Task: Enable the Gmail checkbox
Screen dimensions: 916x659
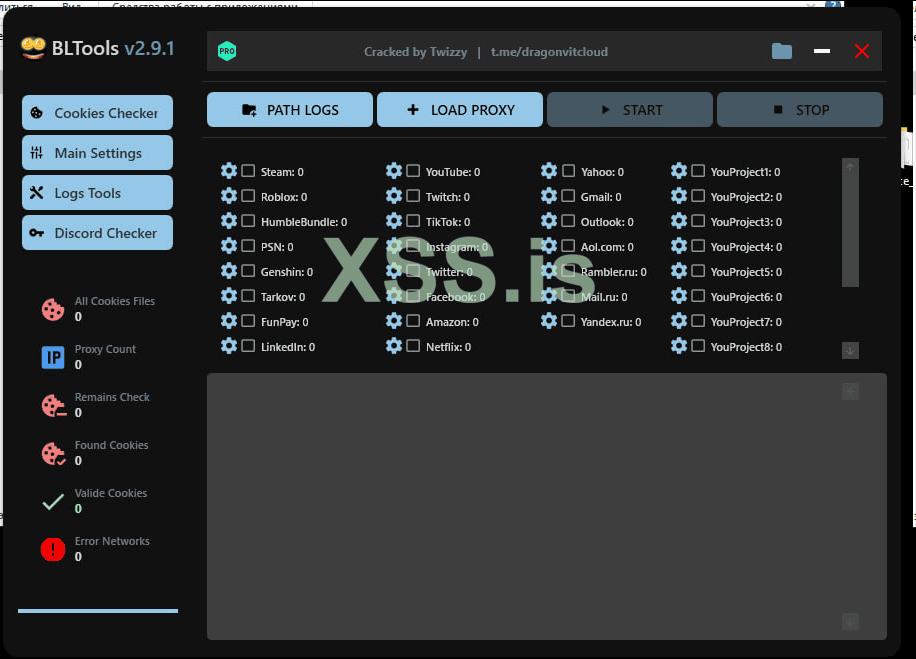Action: [568, 196]
